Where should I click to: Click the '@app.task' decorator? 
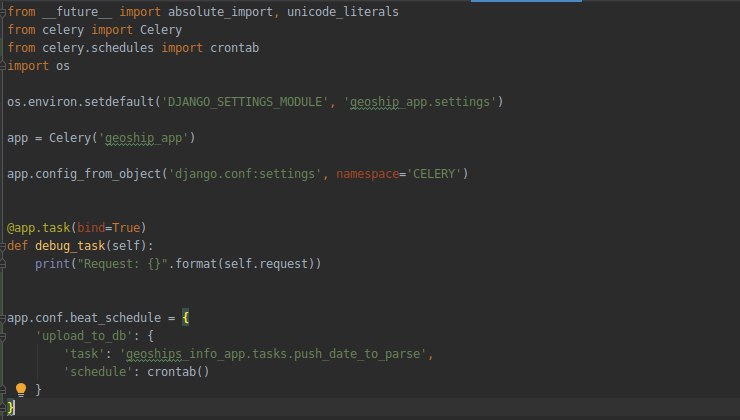click(x=38, y=228)
